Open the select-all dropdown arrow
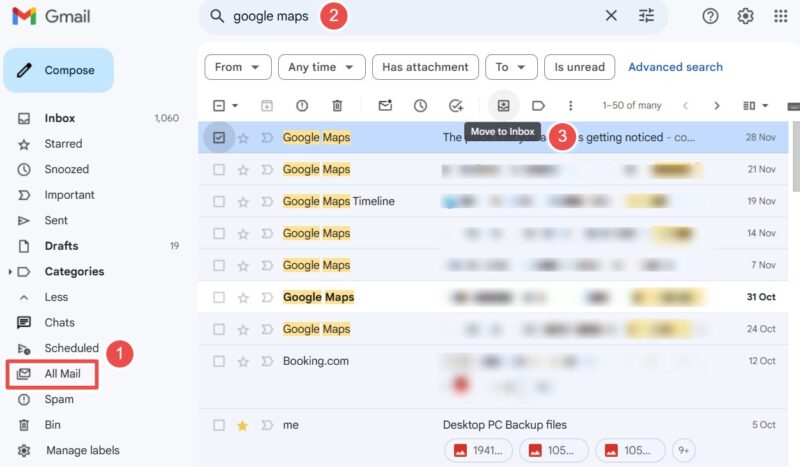 pos(235,106)
